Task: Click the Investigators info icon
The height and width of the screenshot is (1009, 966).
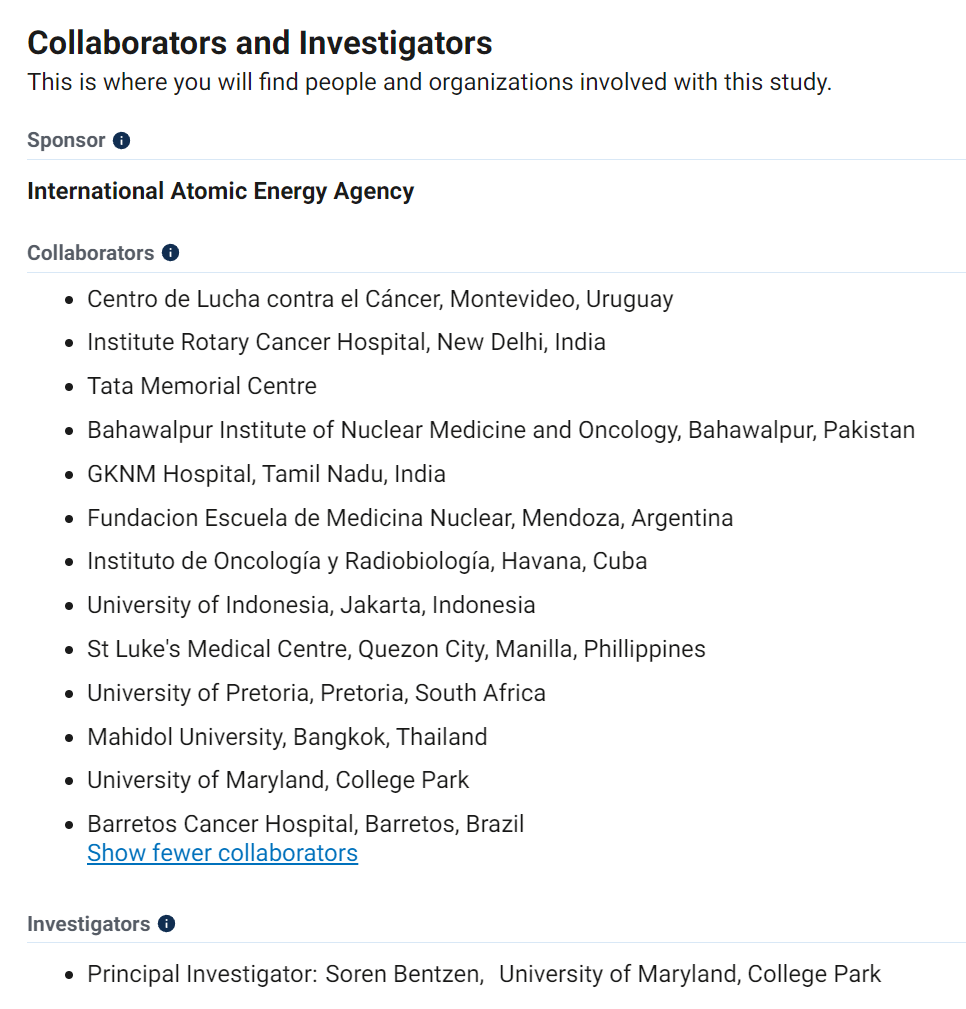Action: click(x=167, y=924)
